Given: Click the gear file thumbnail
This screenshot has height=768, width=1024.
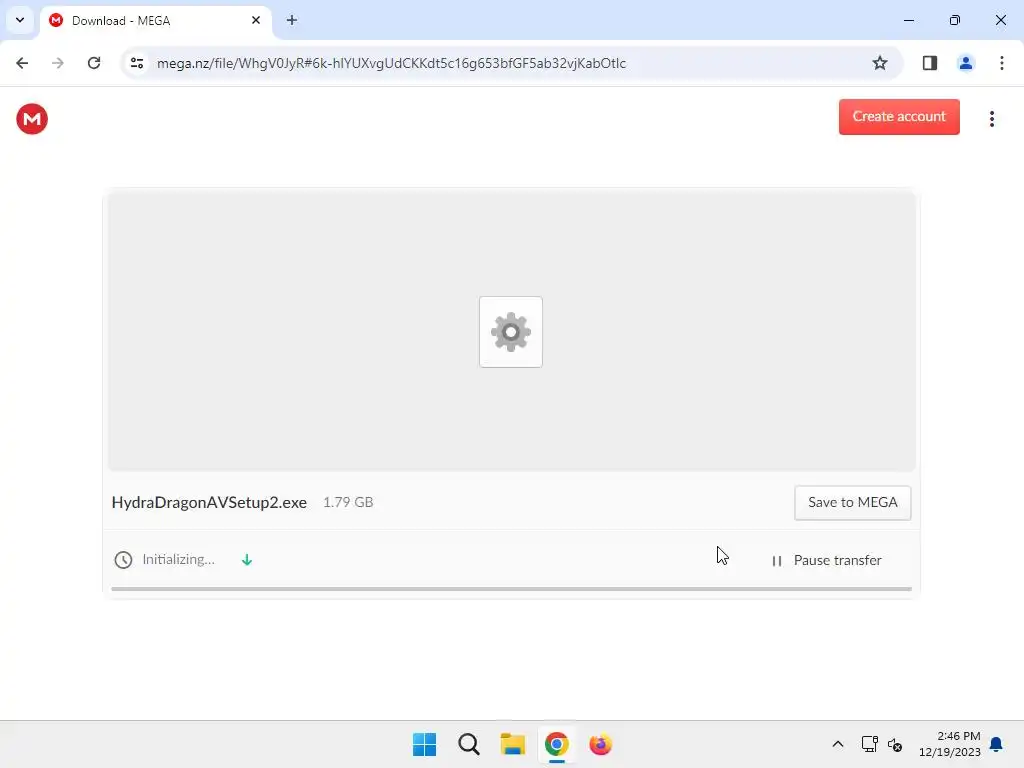Looking at the screenshot, I should 511,332.
